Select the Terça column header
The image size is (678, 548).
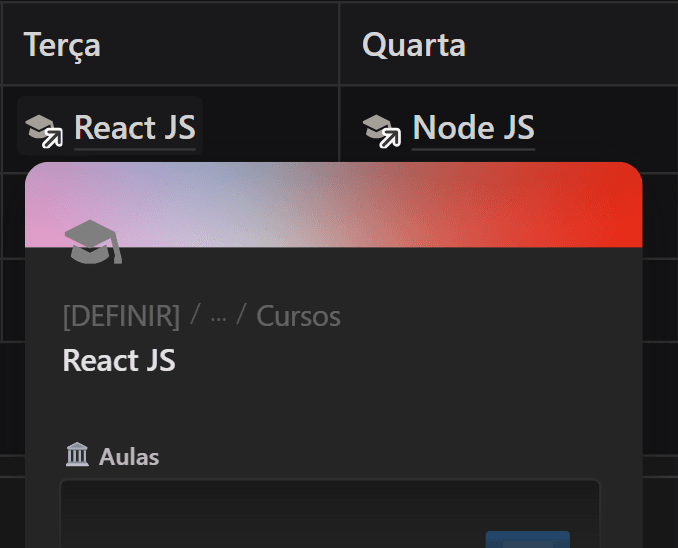[62, 45]
